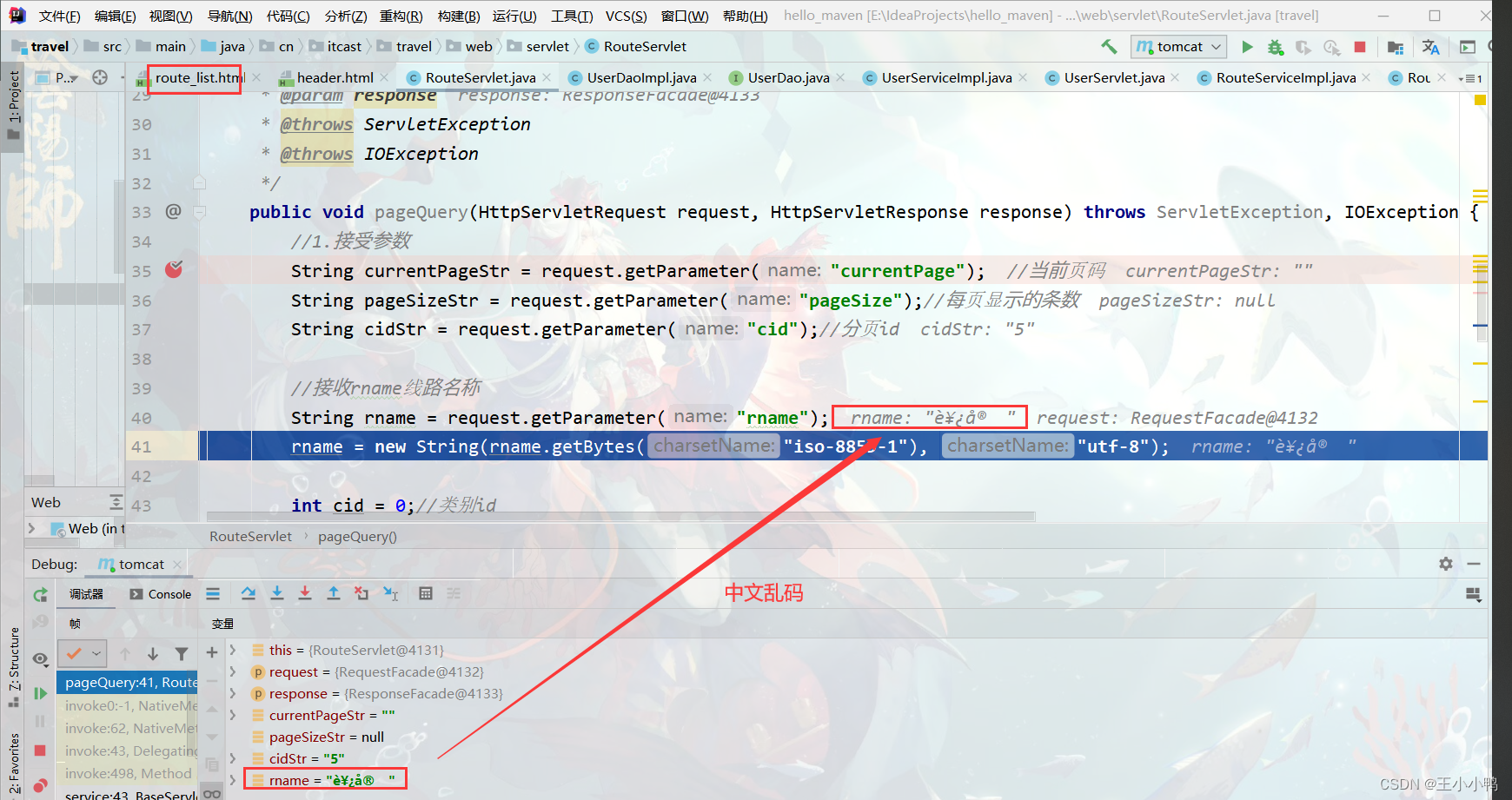Expand the Web (in travel) tree node
1512x800 pixels.
pos(32,528)
